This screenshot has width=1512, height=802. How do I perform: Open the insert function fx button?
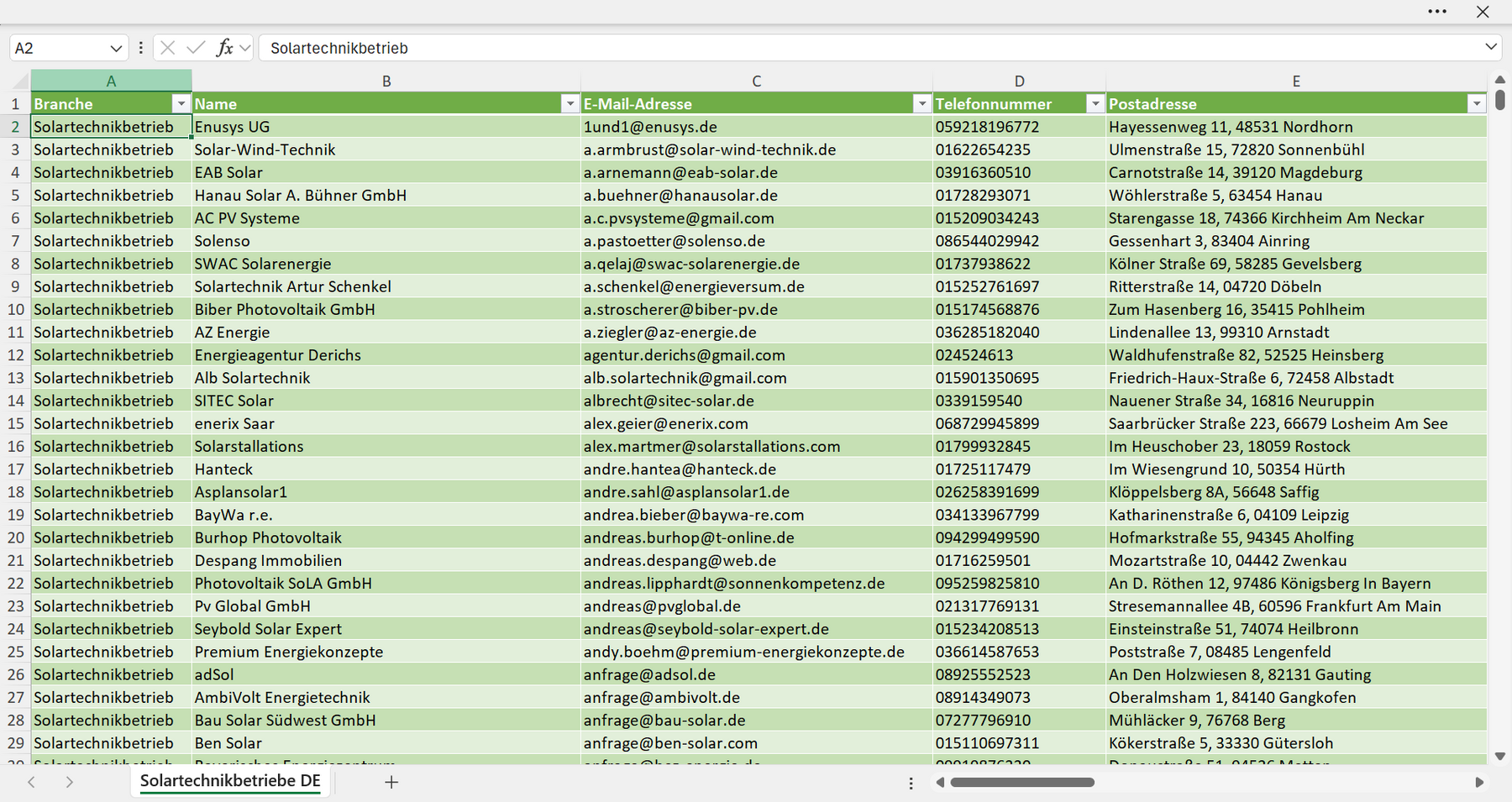click(x=224, y=48)
